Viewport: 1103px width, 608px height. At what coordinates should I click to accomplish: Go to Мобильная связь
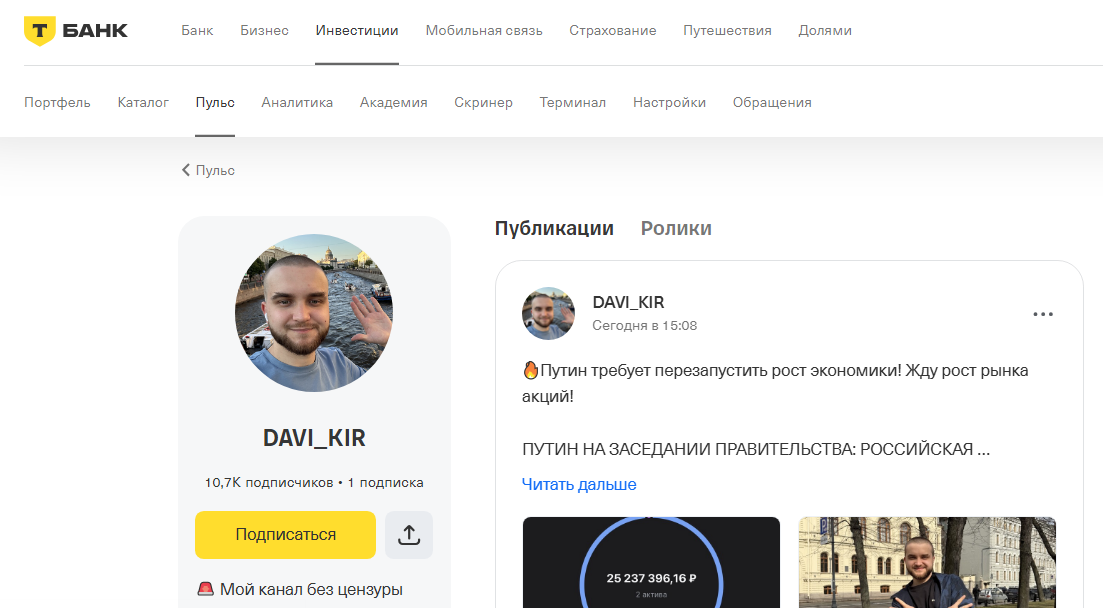click(484, 30)
